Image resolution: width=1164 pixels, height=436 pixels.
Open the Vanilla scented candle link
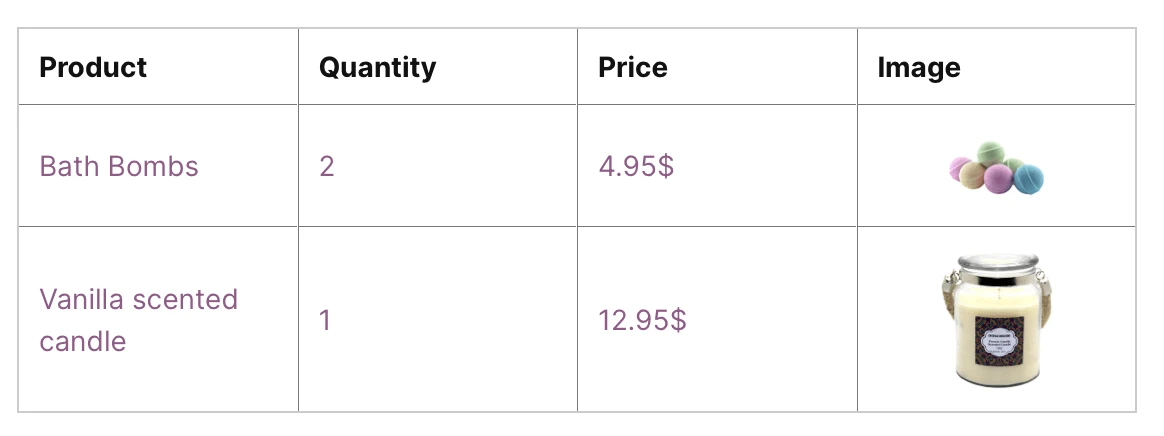[138, 320]
